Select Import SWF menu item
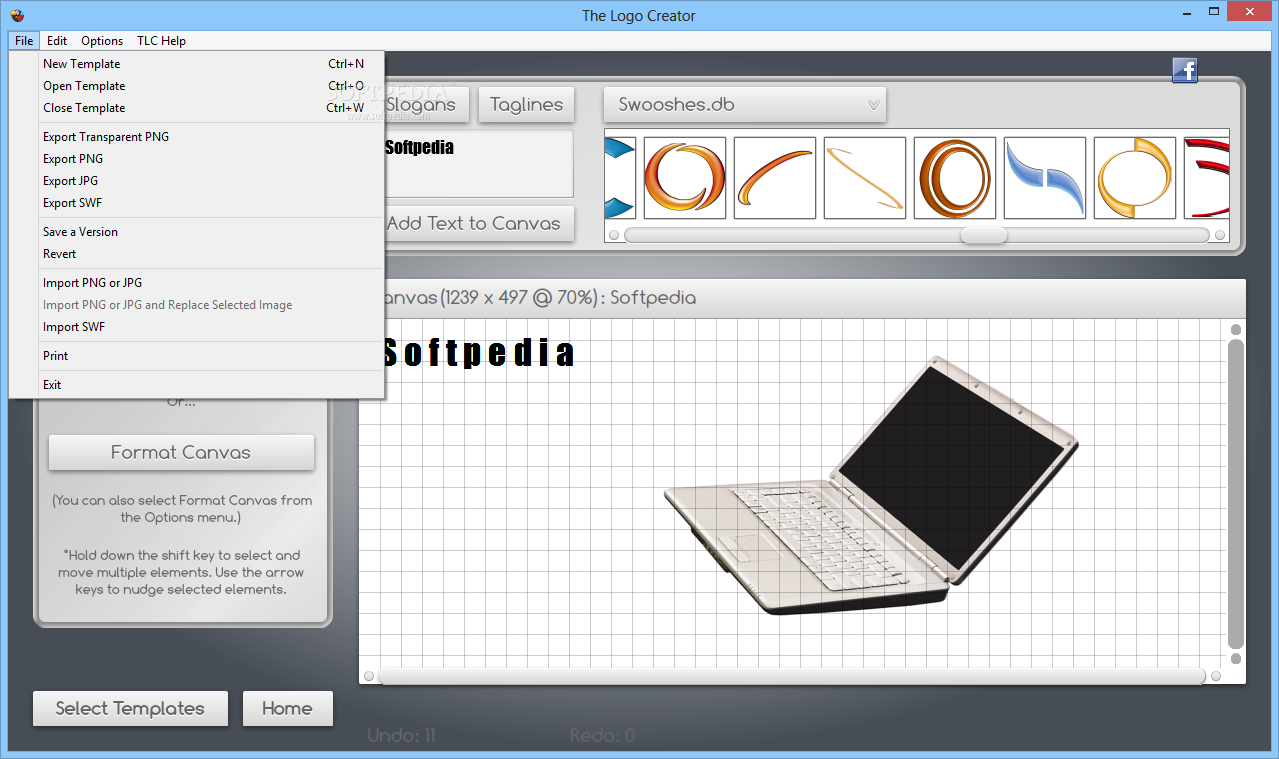The height and width of the screenshot is (759, 1279). click(x=196, y=327)
